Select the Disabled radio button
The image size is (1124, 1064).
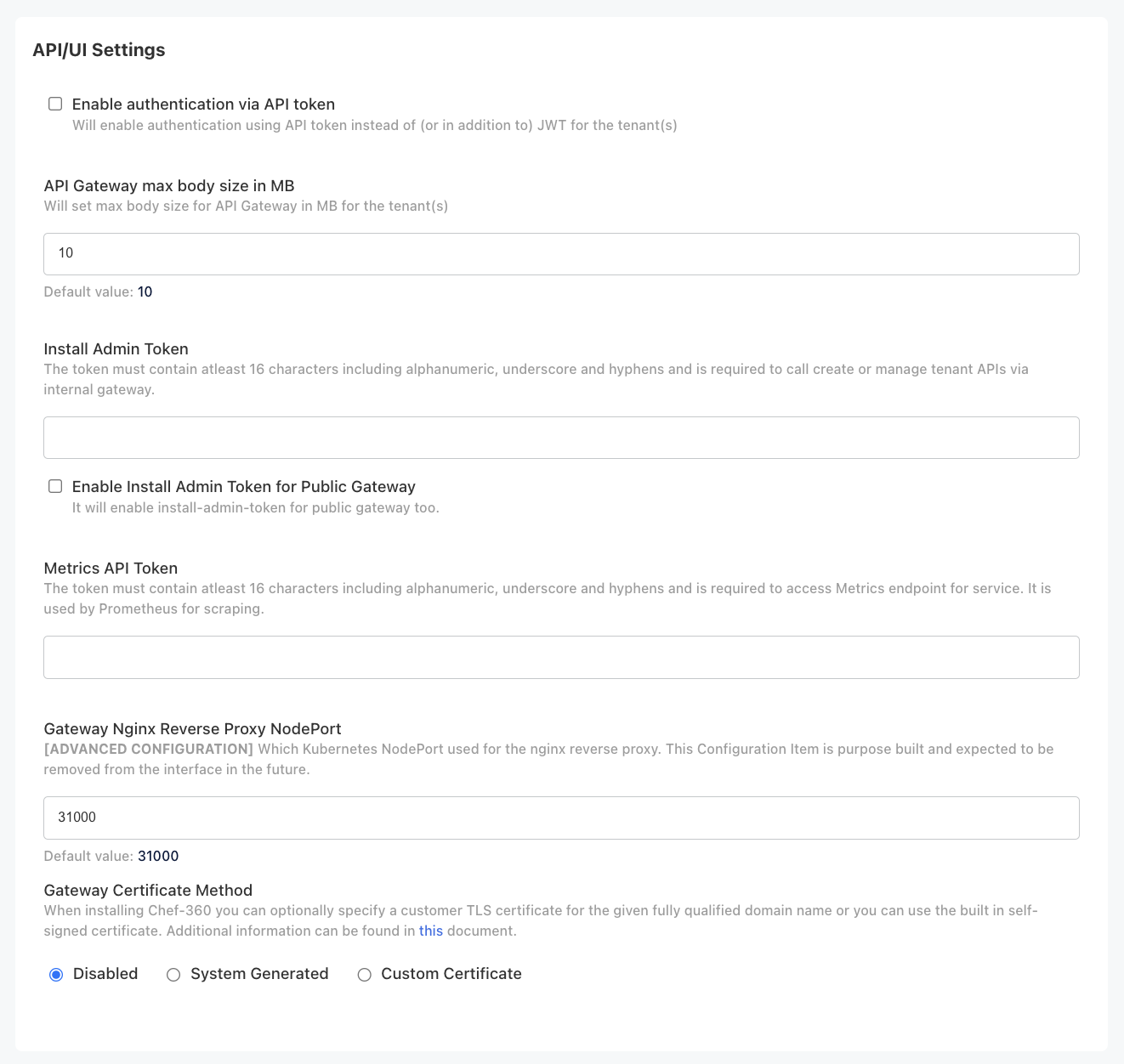pos(56,974)
